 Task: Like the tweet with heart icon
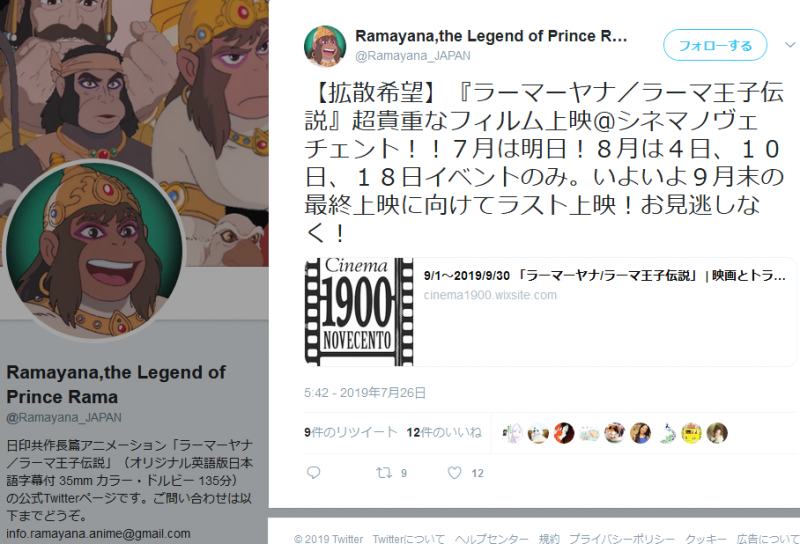click(454, 473)
